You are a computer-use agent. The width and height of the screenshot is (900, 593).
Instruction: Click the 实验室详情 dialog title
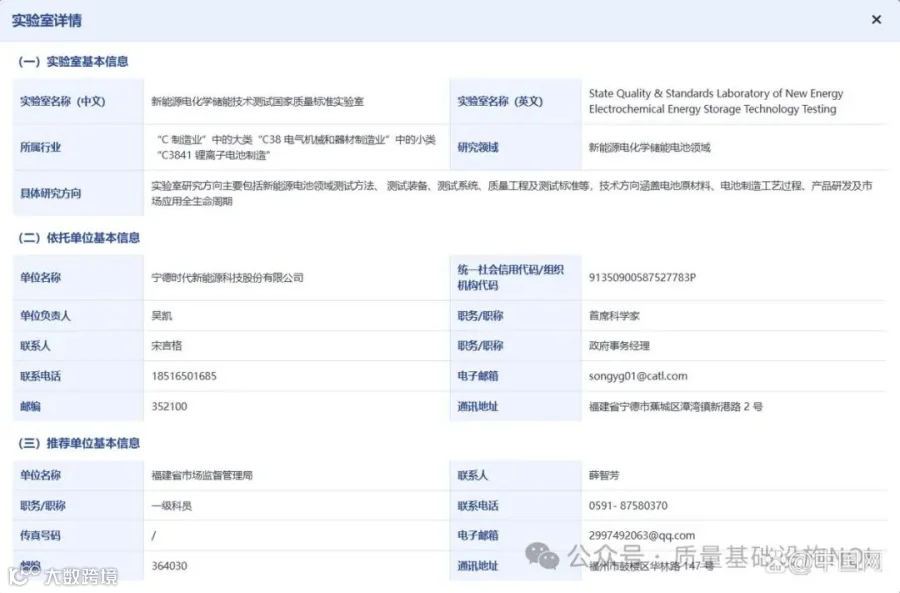(46, 21)
